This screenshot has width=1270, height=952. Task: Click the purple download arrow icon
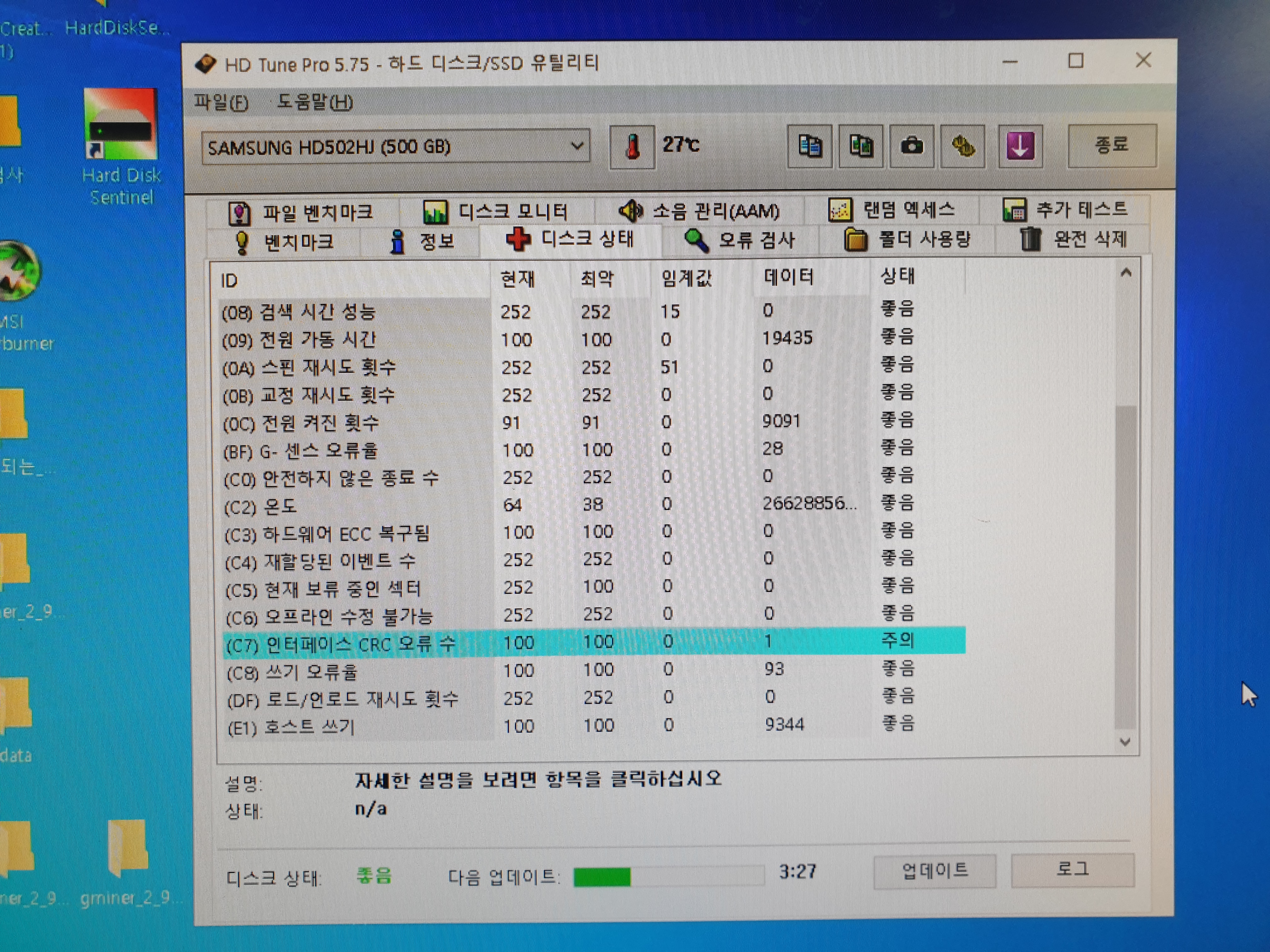pyautogui.click(x=1020, y=146)
